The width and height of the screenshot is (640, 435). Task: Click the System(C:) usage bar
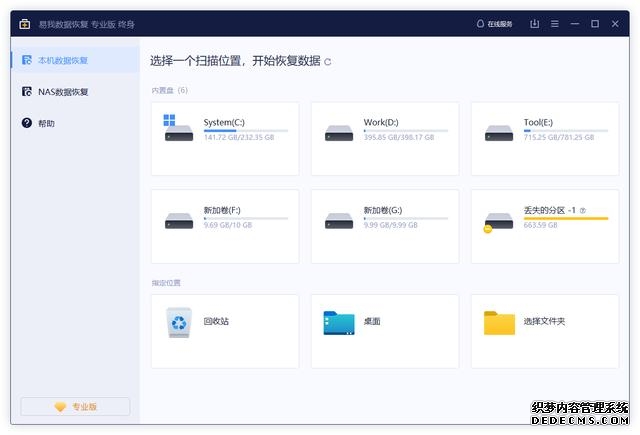(x=246, y=131)
